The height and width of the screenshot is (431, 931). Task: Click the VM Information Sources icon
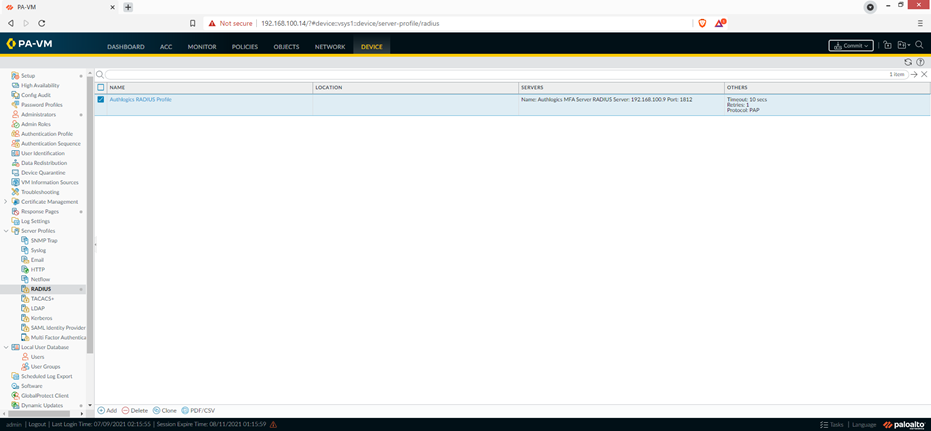coord(15,182)
